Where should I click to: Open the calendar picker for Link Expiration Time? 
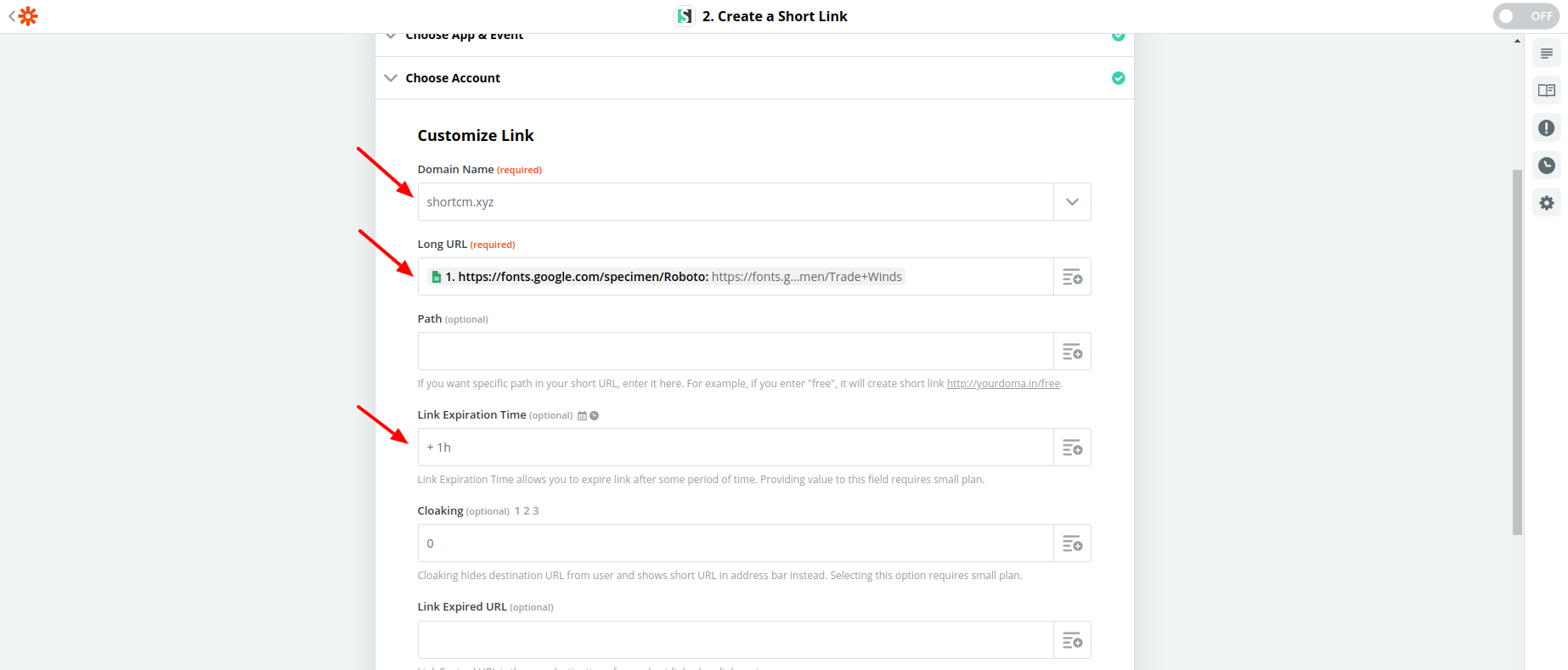click(583, 415)
